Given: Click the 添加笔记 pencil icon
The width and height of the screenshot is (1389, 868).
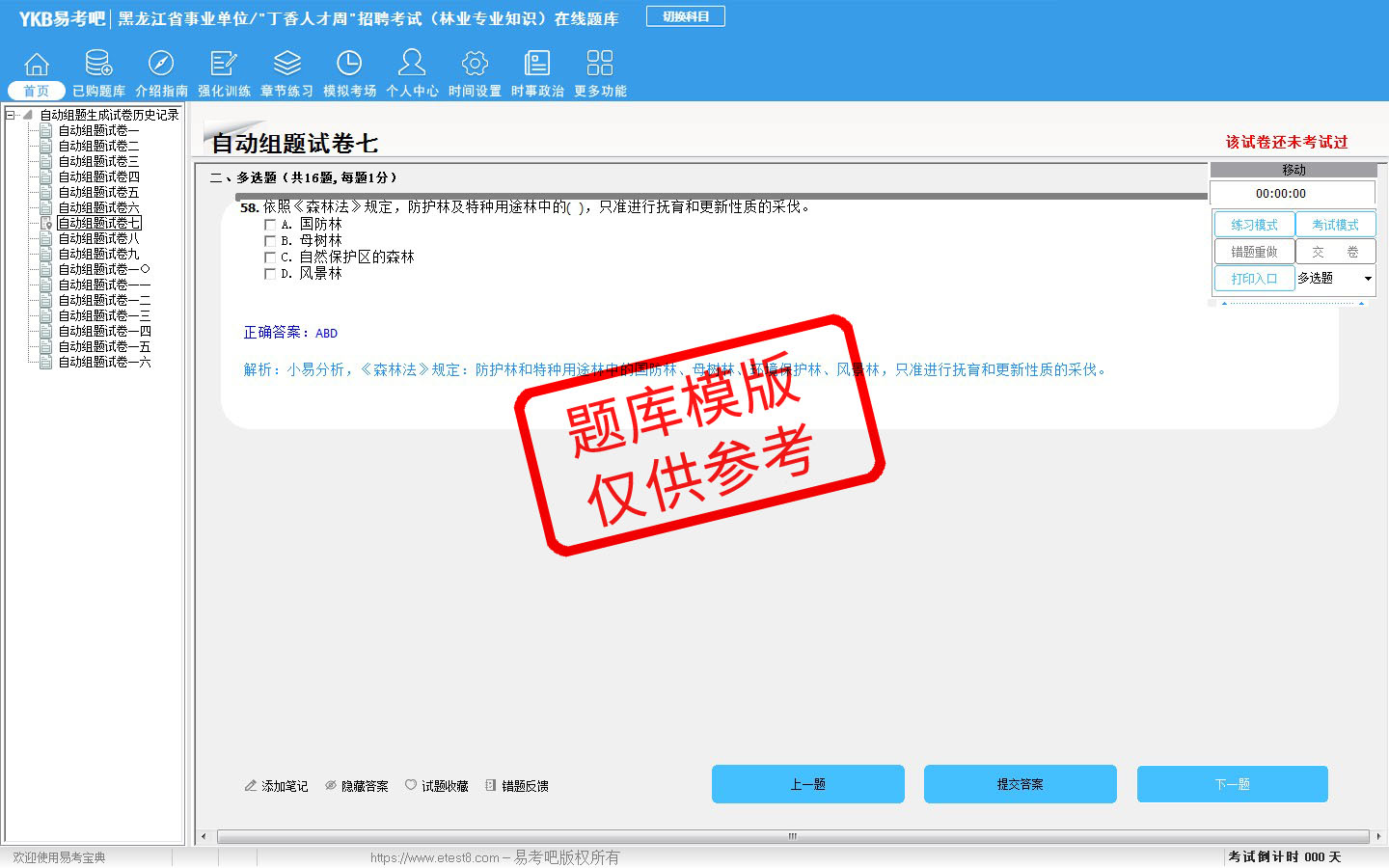Looking at the screenshot, I should [251, 786].
